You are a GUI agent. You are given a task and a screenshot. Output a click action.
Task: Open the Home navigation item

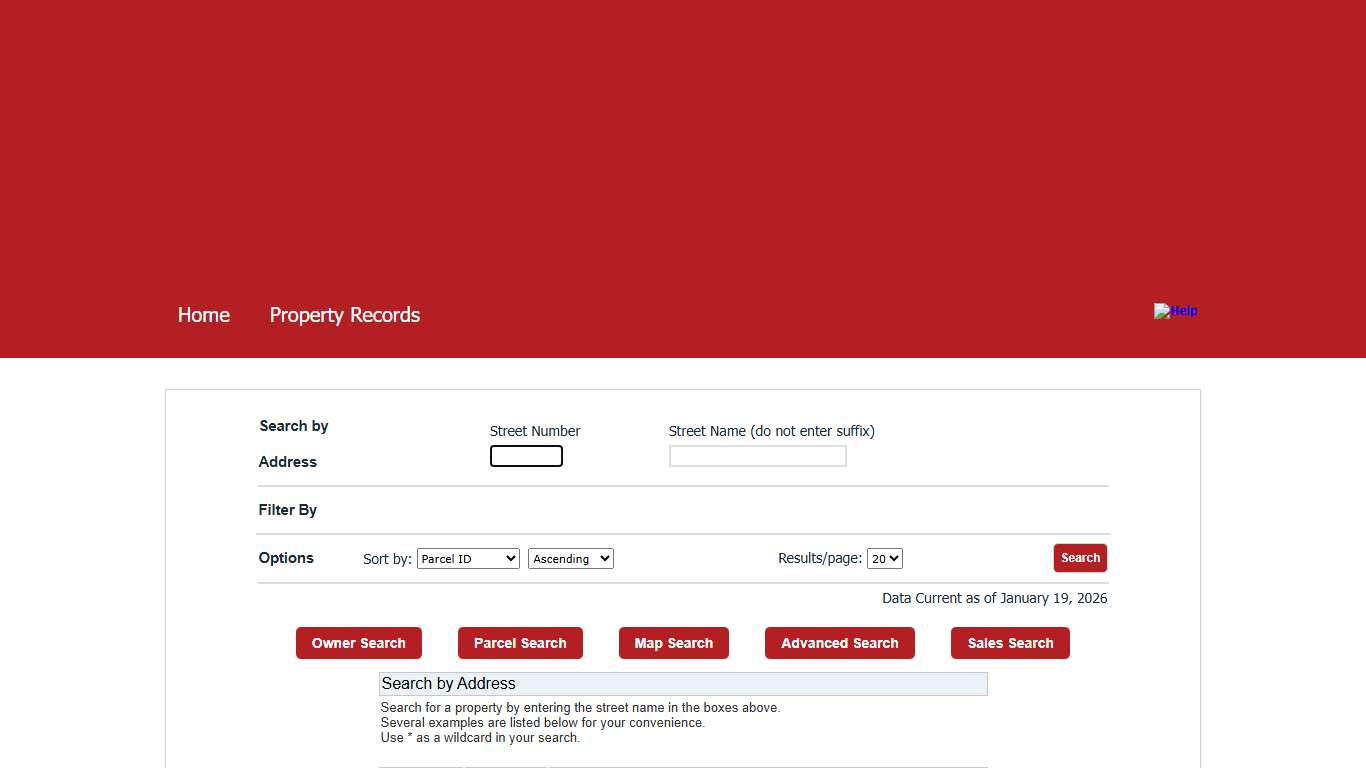(x=203, y=315)
